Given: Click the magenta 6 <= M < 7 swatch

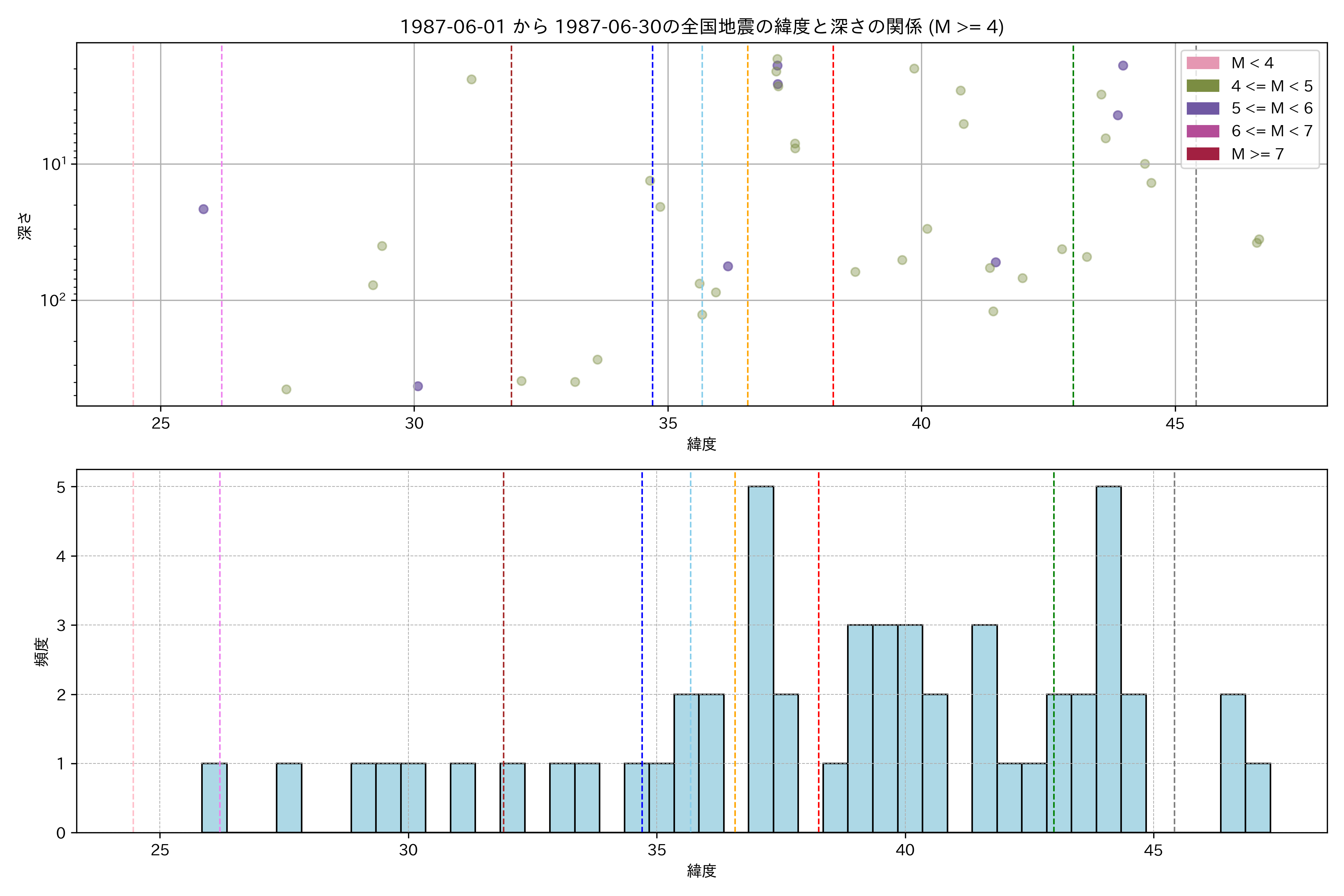Looking at the screenshot, I should point(1203,131).
